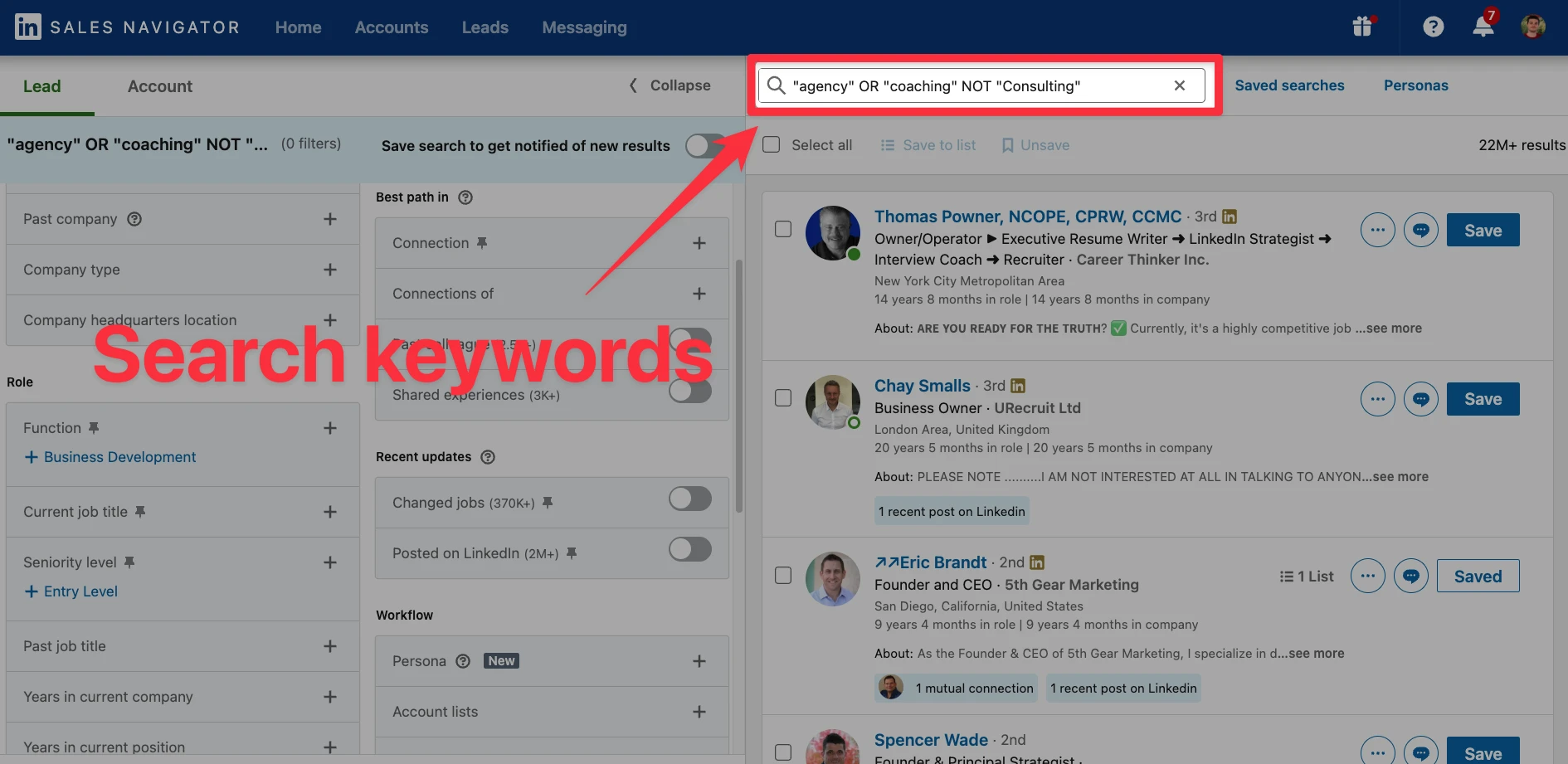This screenshot has width=1568, height=764.
Task: Select Chay Smalls' checkbox
Action: 783,398
